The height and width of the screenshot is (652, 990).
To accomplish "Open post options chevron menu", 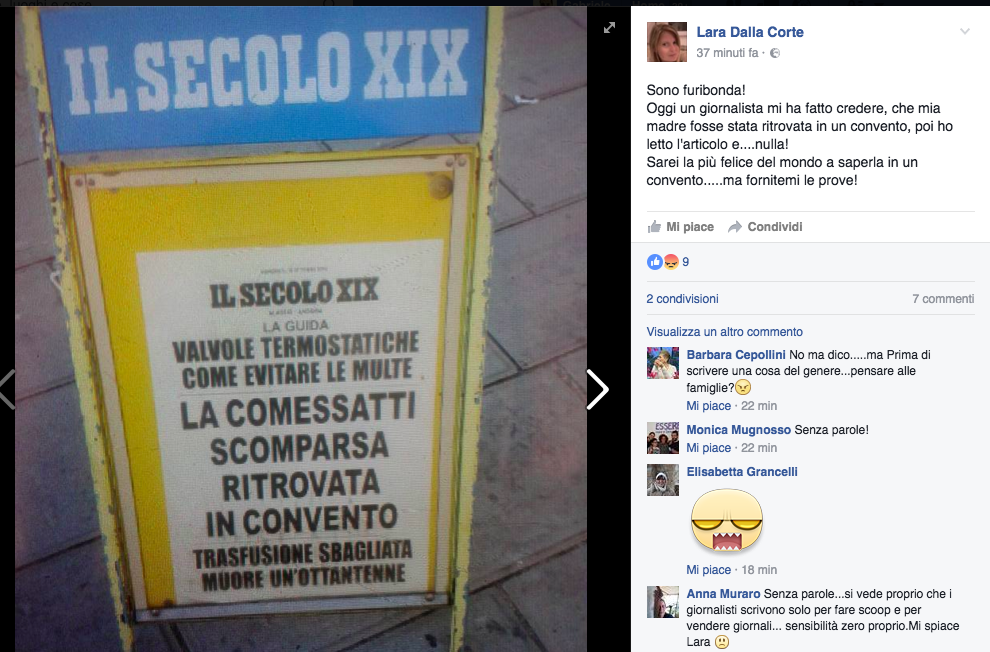I will (x=965, y=32).
